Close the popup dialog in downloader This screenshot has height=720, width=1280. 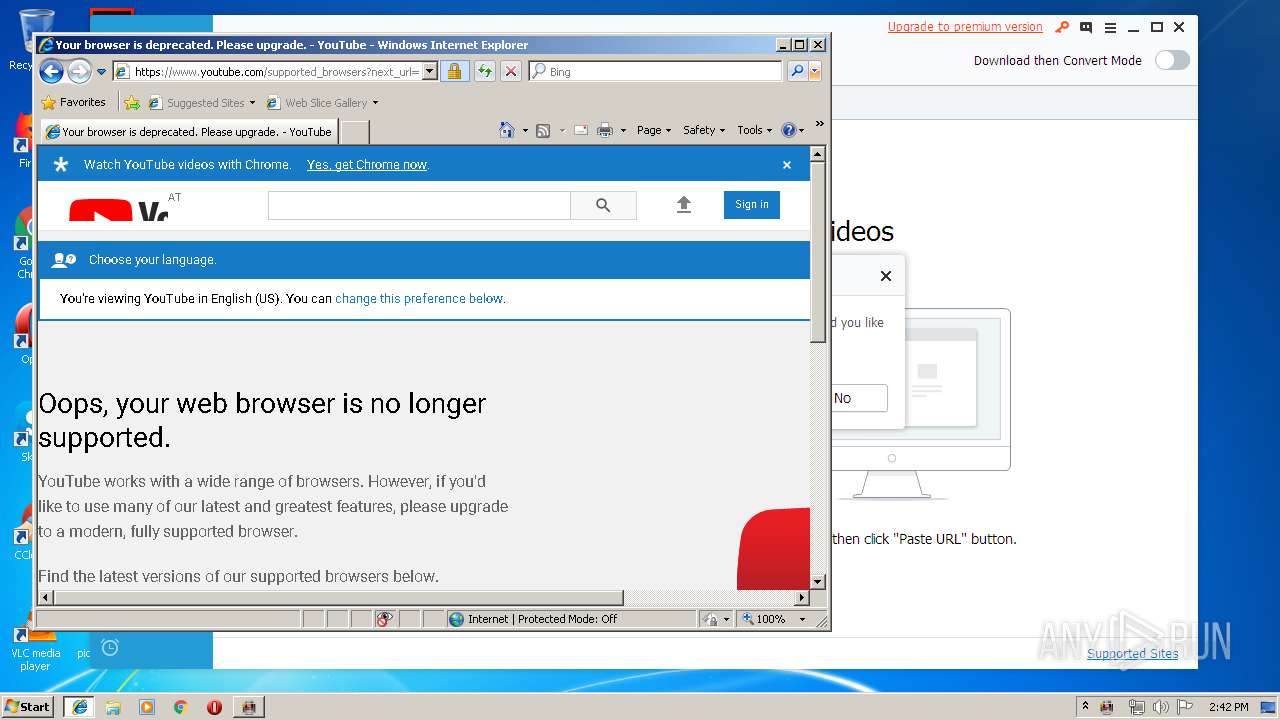coord(885,276)
